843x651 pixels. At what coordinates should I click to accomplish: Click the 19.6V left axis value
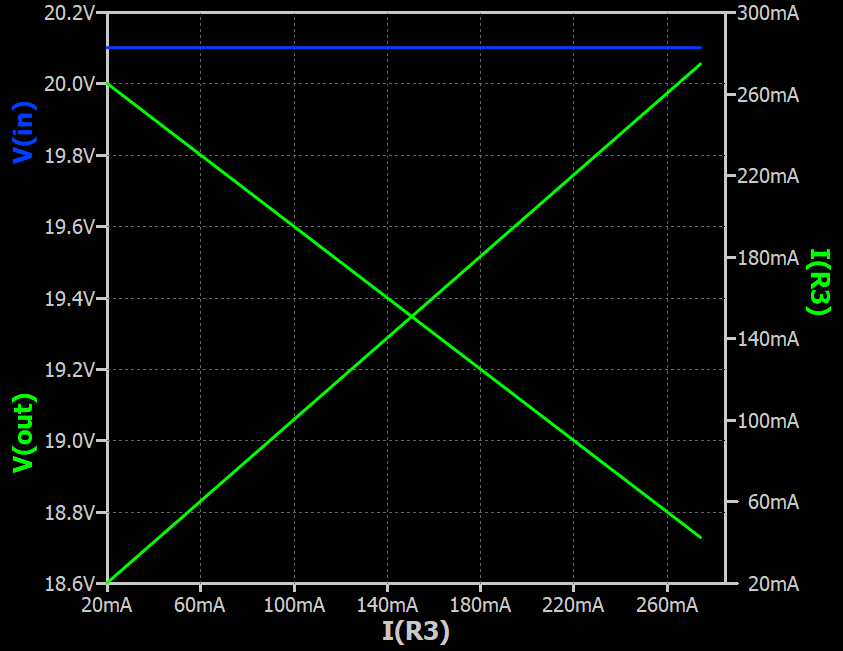click(x=69, y=227)
